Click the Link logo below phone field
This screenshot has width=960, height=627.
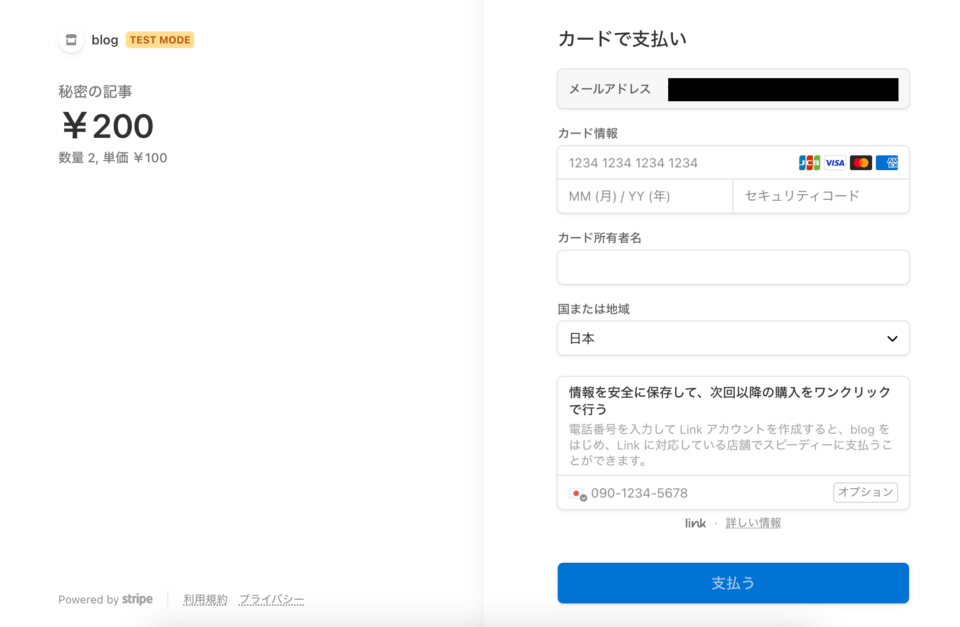click(695, 523)
